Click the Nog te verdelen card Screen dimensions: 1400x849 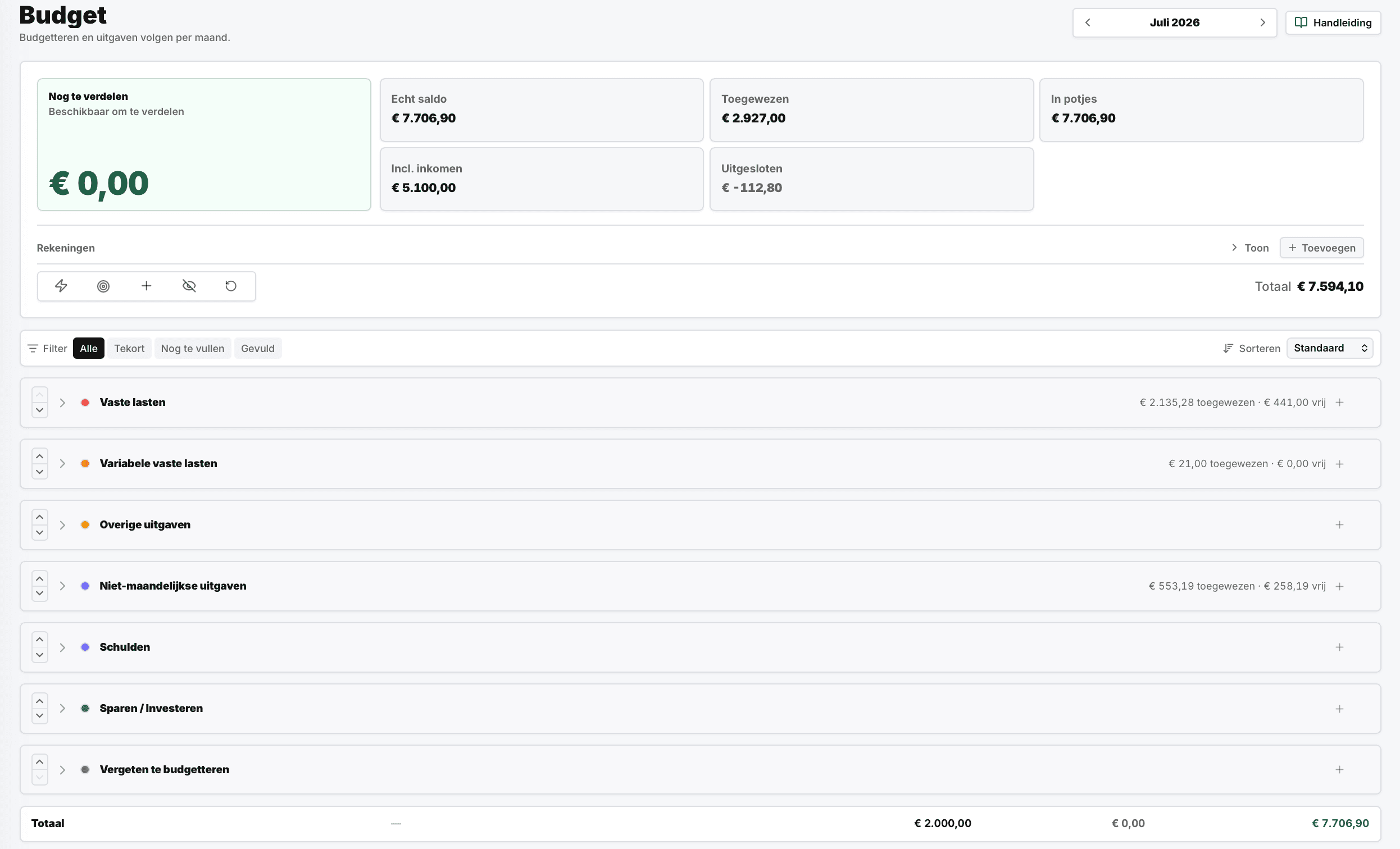point(204,144)
